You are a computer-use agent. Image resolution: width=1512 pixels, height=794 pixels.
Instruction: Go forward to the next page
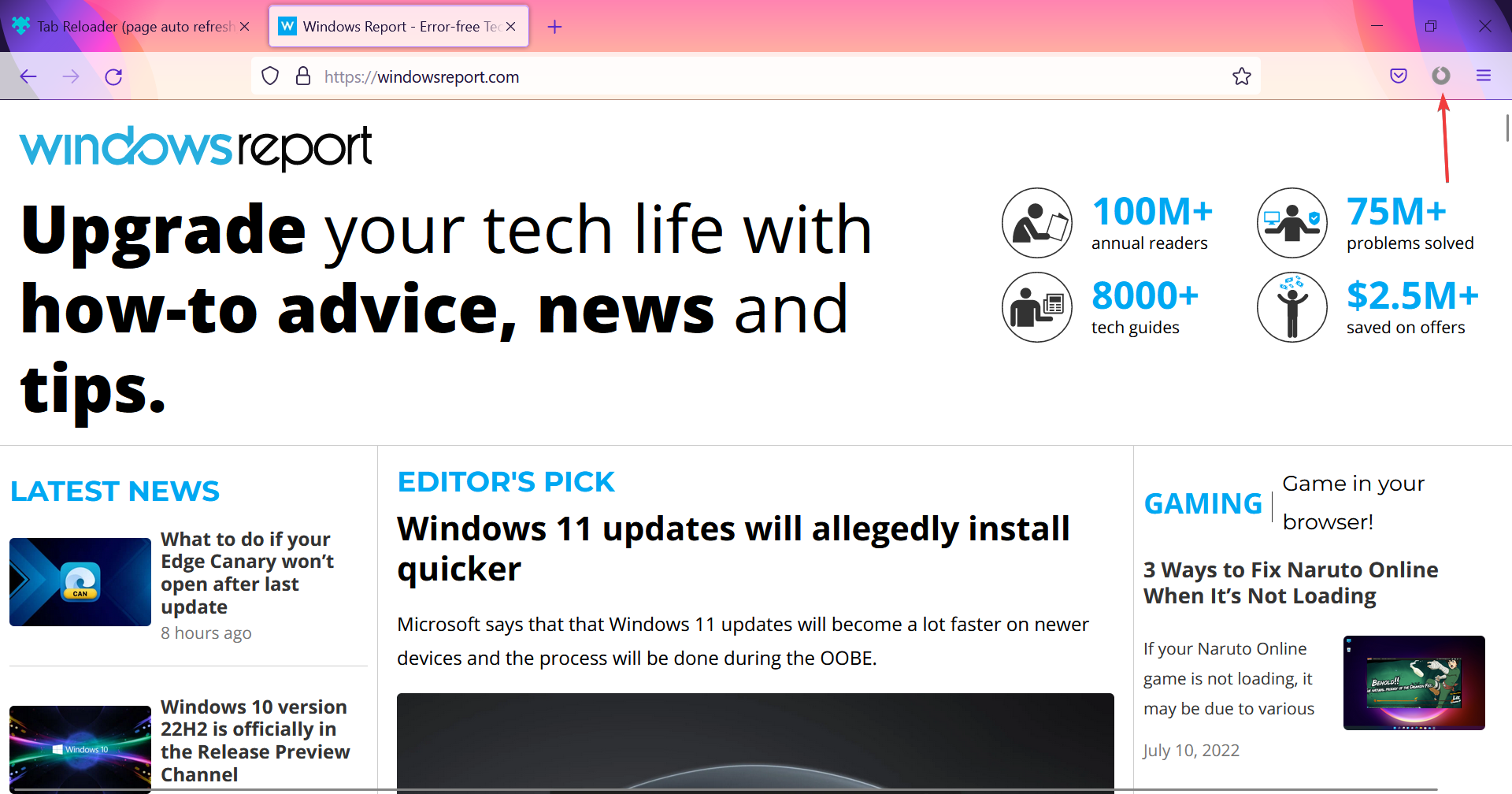tap(71, 76)
